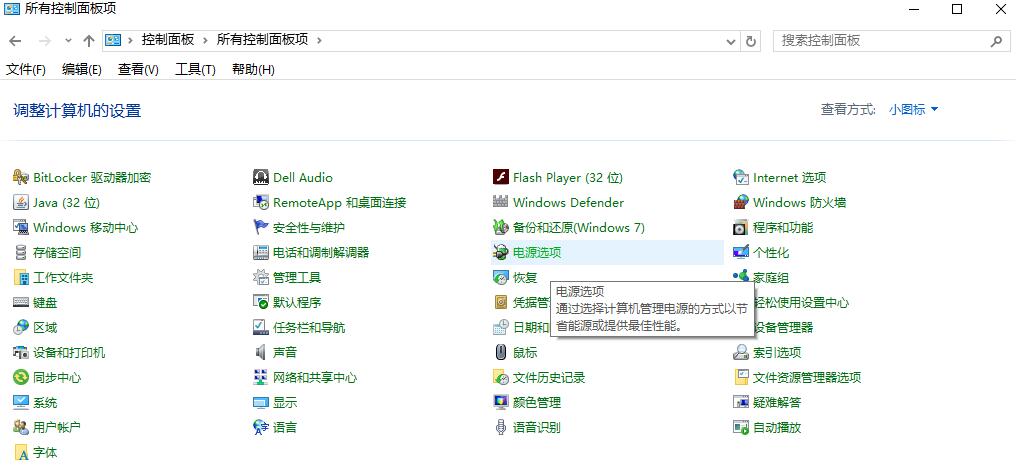Click the 备份和还原(Windows 7) icon
1016x472 pixels.
coord(500,228)
